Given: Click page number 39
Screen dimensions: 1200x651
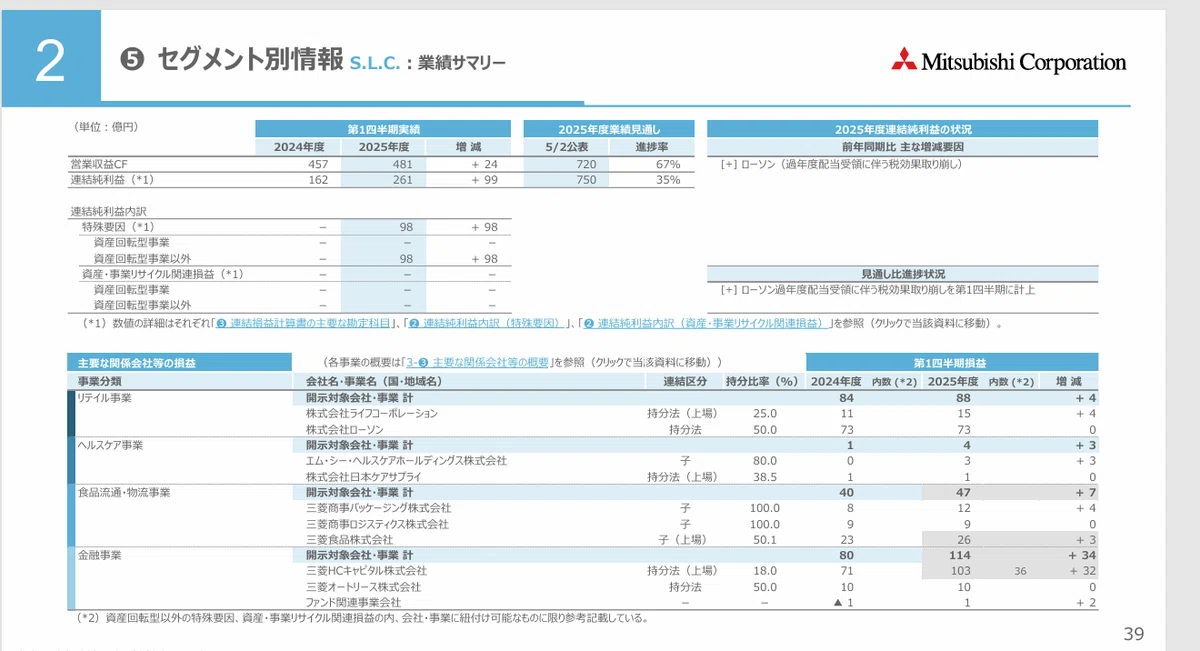Looking at the screenshot, I should coord(1134,634).
